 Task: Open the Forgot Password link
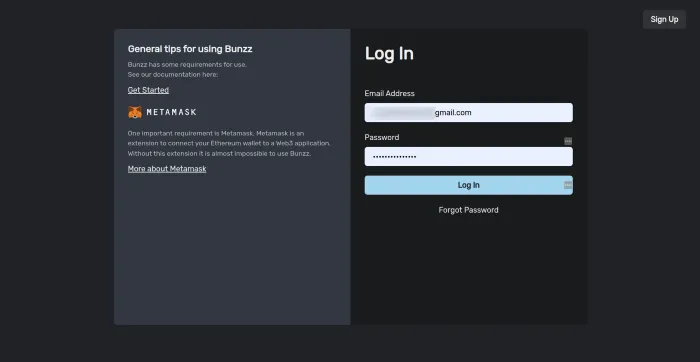pyautogui.click(x=468, y=210)
